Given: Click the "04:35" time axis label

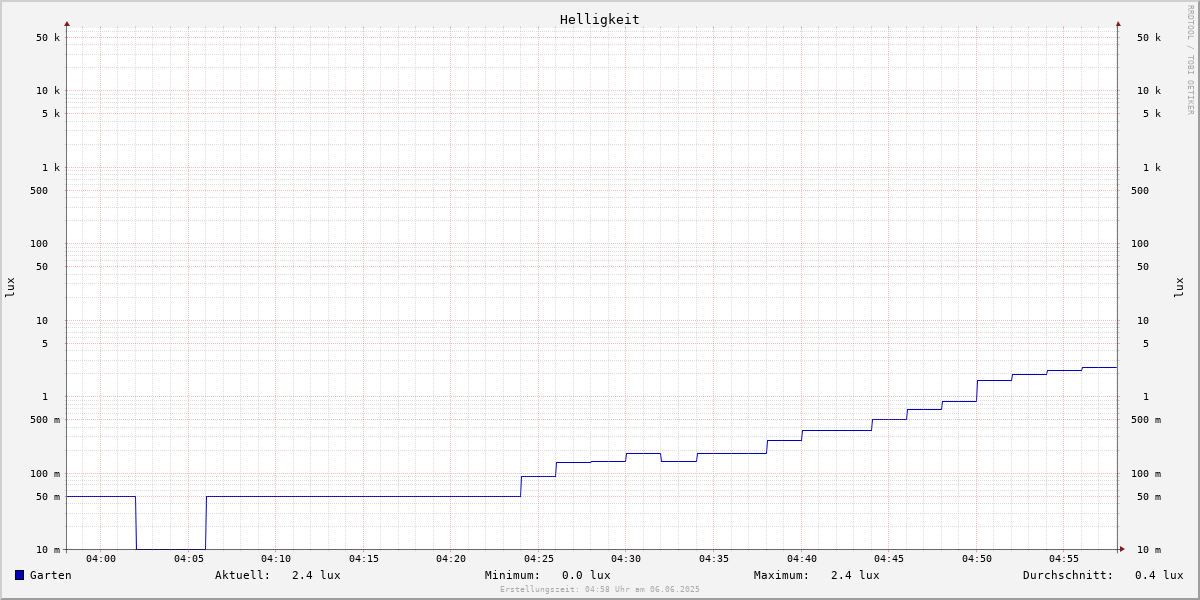Looking at the screenshot, I should click(714, 559).
